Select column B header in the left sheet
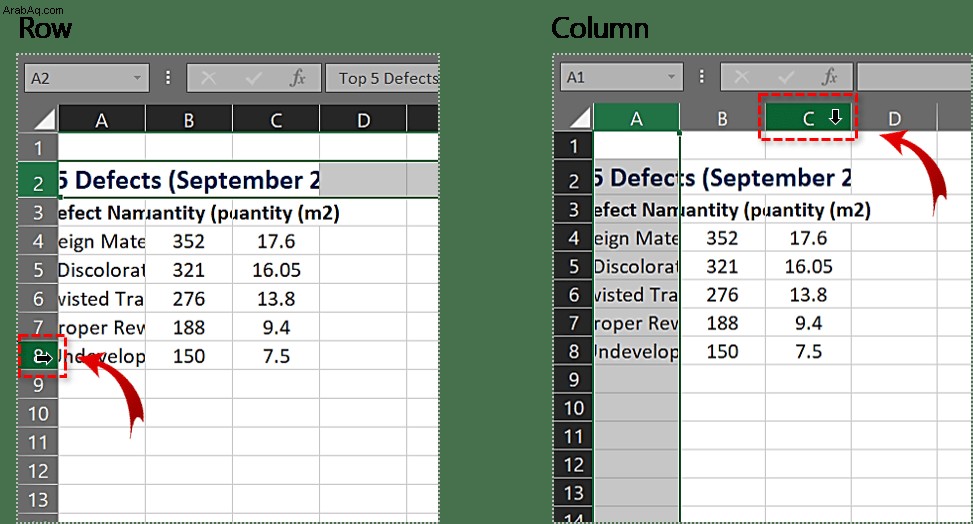 pyautogui.click(x=189, y=120)
